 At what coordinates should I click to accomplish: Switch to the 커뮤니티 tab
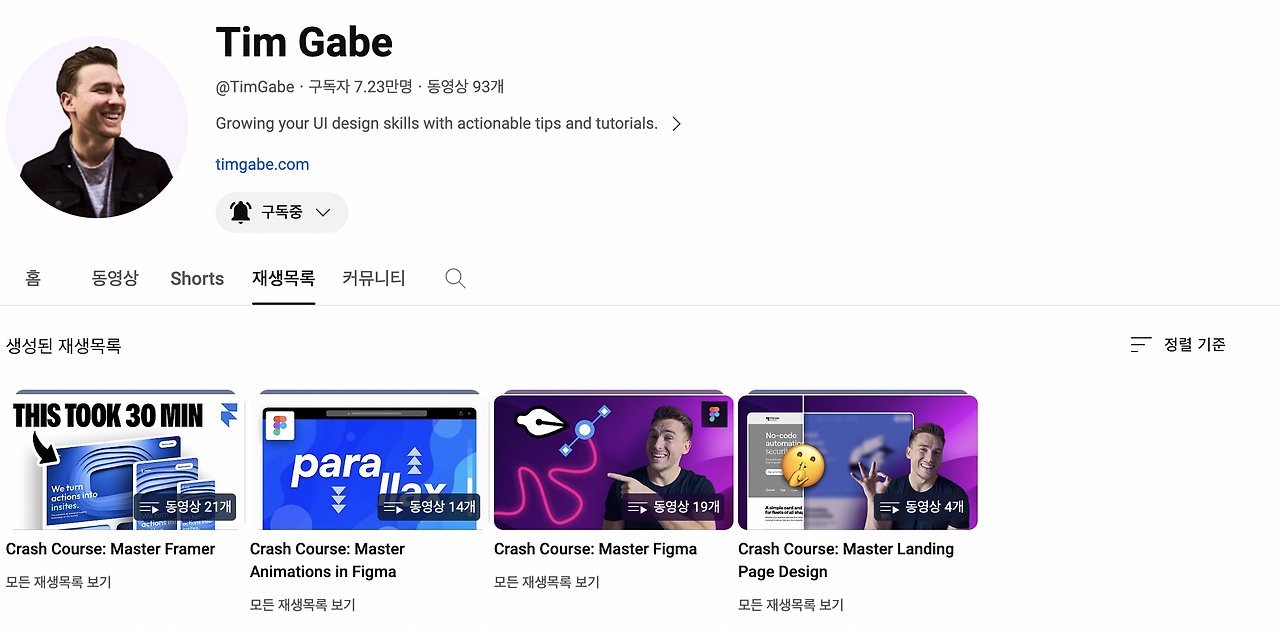point(373,278)
